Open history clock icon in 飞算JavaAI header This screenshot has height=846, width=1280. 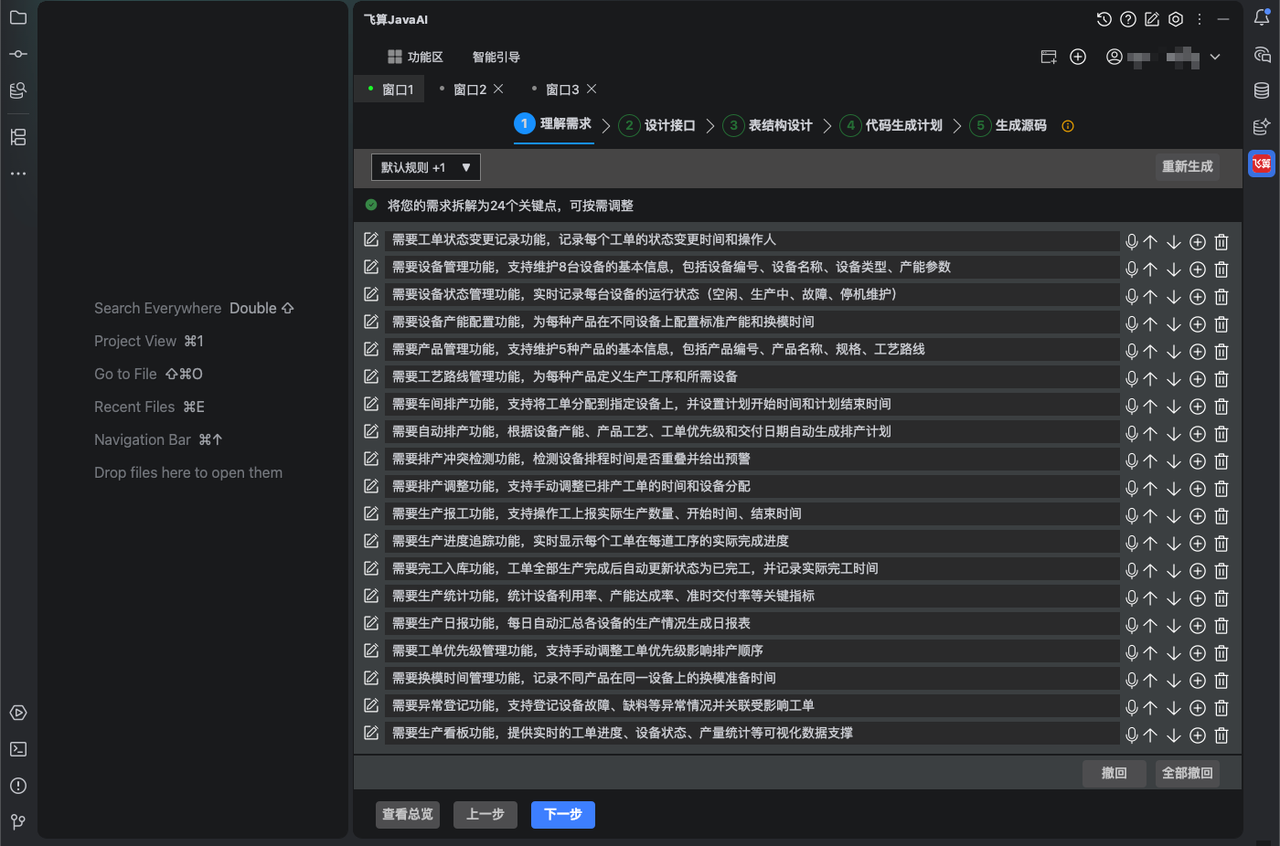click(x=1104, y=19)
